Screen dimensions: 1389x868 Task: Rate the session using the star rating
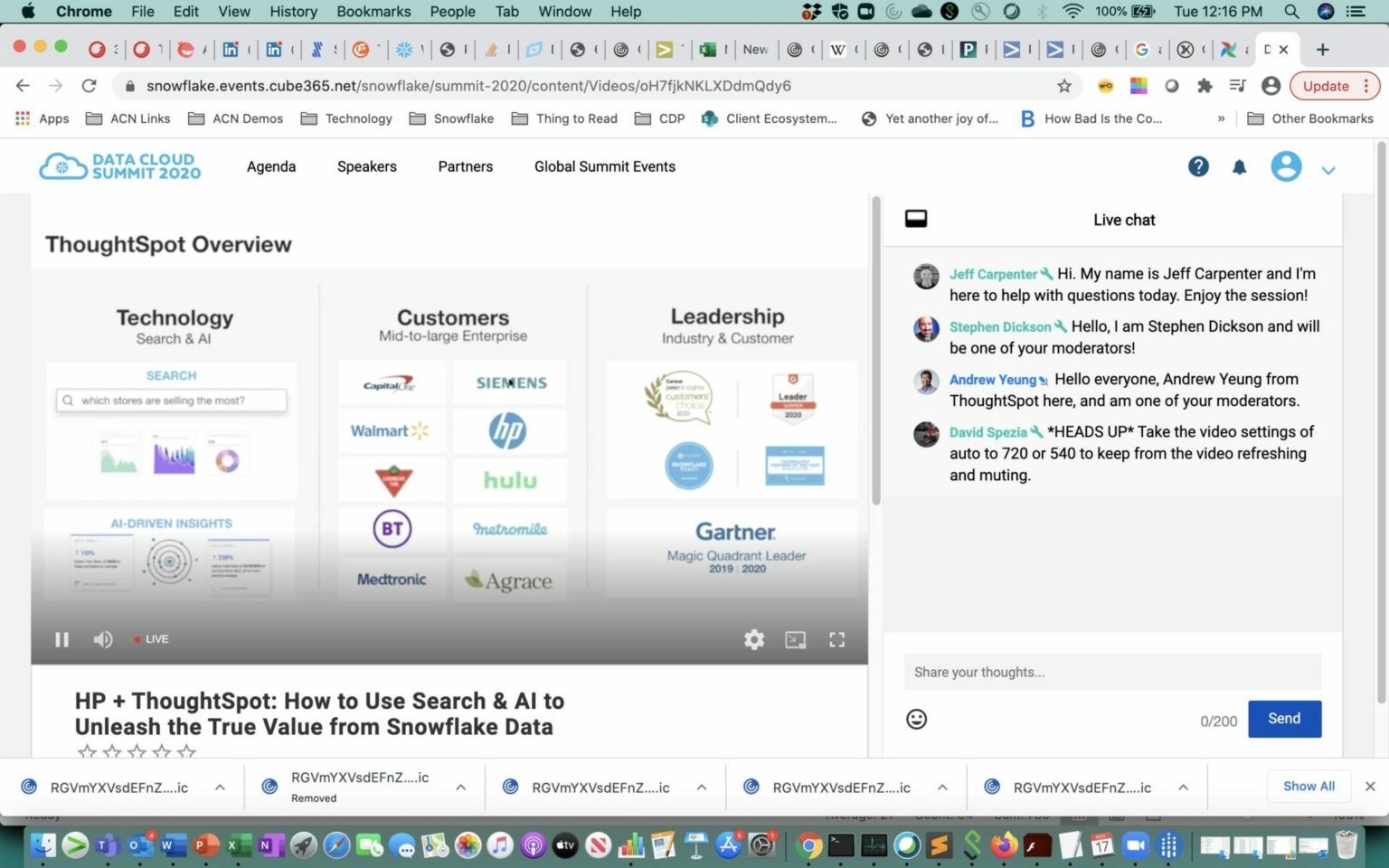pyautogui.click(x=137, y=751)
